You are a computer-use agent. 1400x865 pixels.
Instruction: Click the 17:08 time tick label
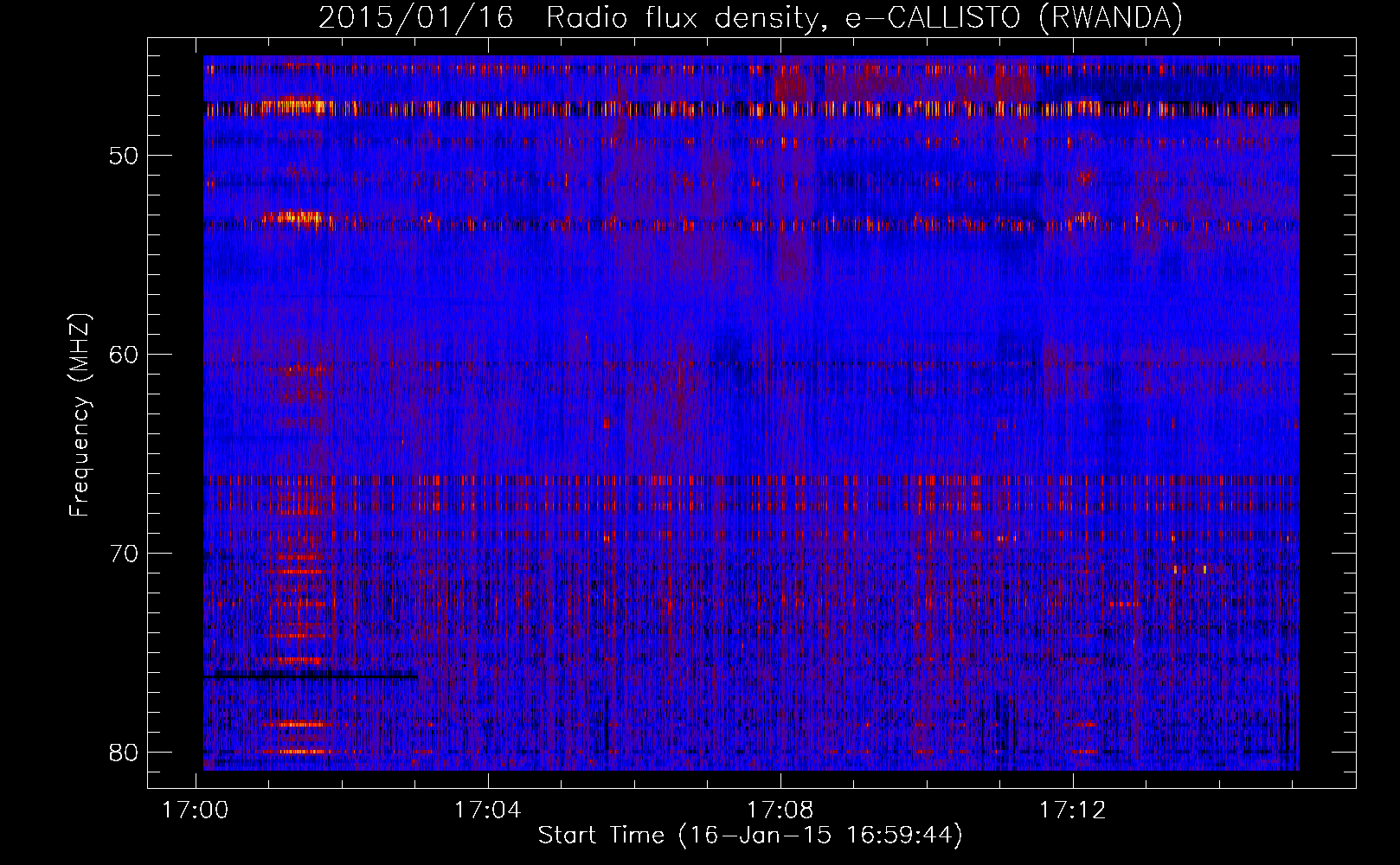click(x=780, y=811)
